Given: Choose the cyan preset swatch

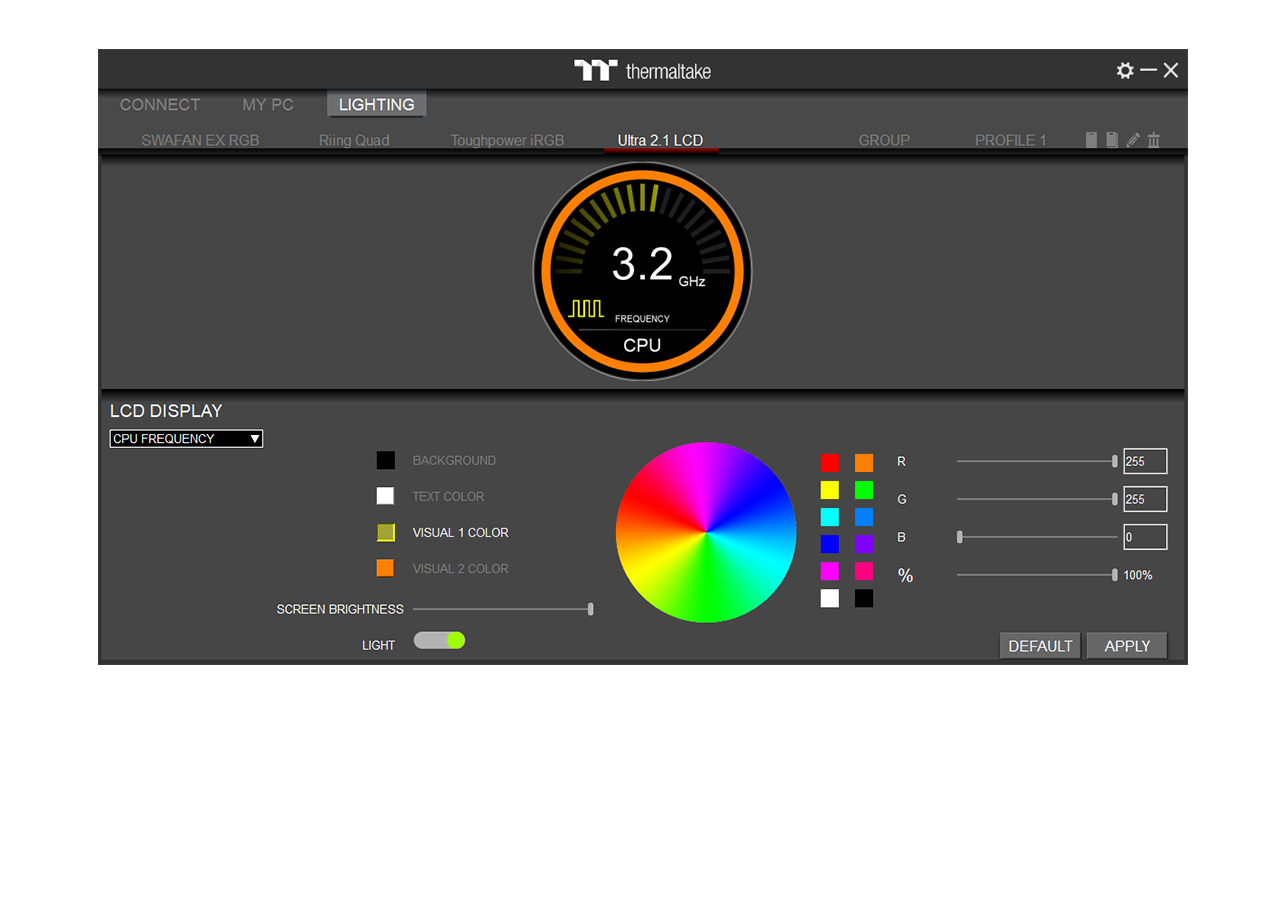Looking at the screenshot, I should (830, 517).
